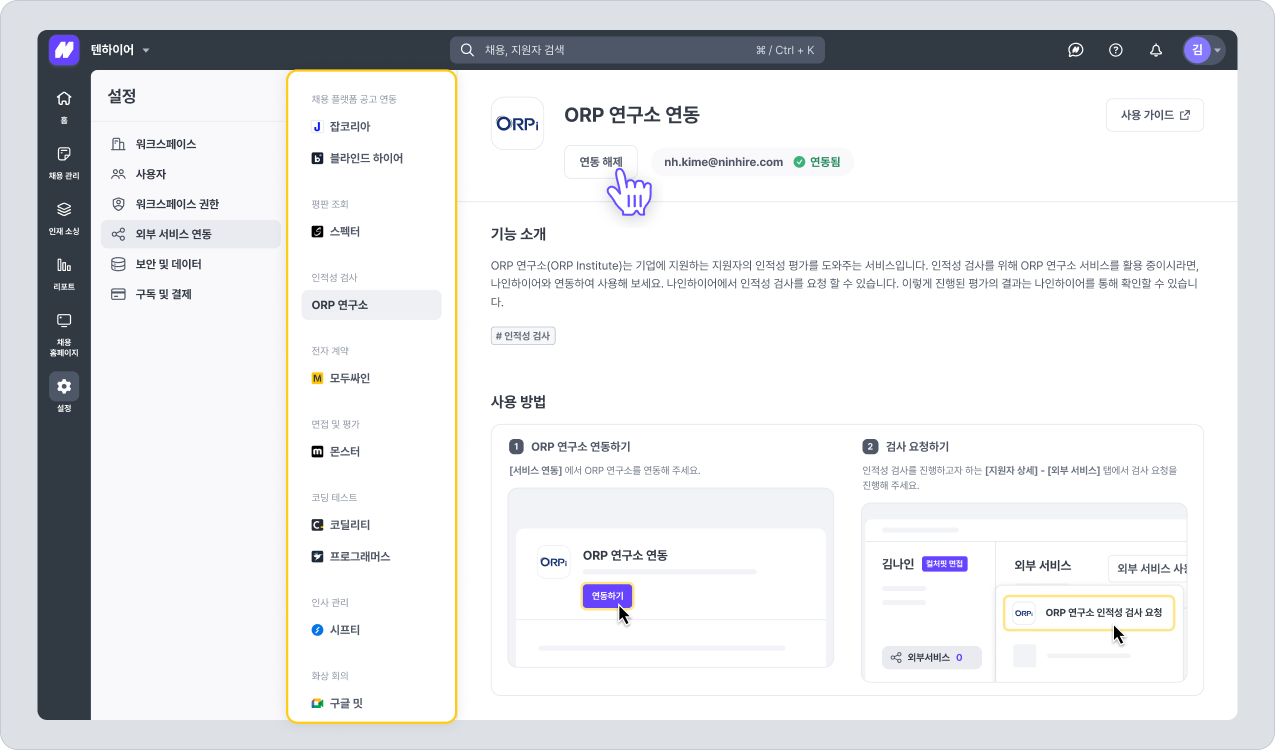
Task: Open the Ninehire logo home icon
Action: coord(64,50)
